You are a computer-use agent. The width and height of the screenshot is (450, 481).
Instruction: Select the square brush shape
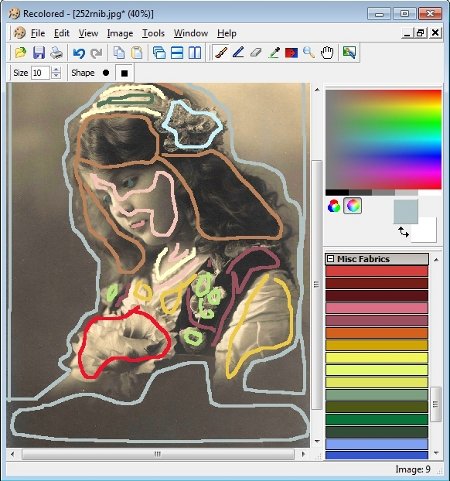[x=124, y=73]
